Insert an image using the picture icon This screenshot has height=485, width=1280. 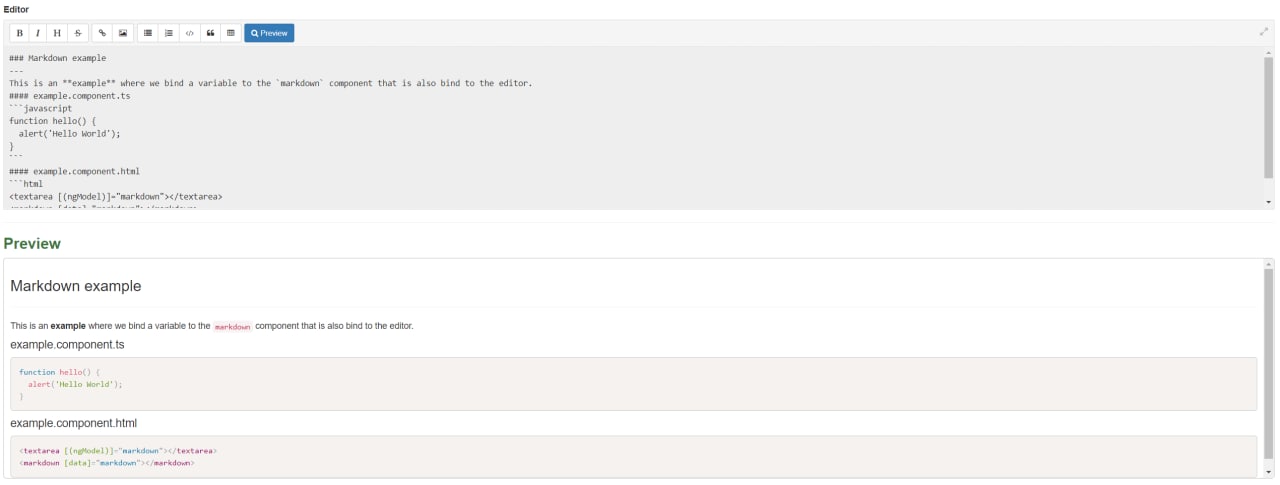click(x=123, y=33)
